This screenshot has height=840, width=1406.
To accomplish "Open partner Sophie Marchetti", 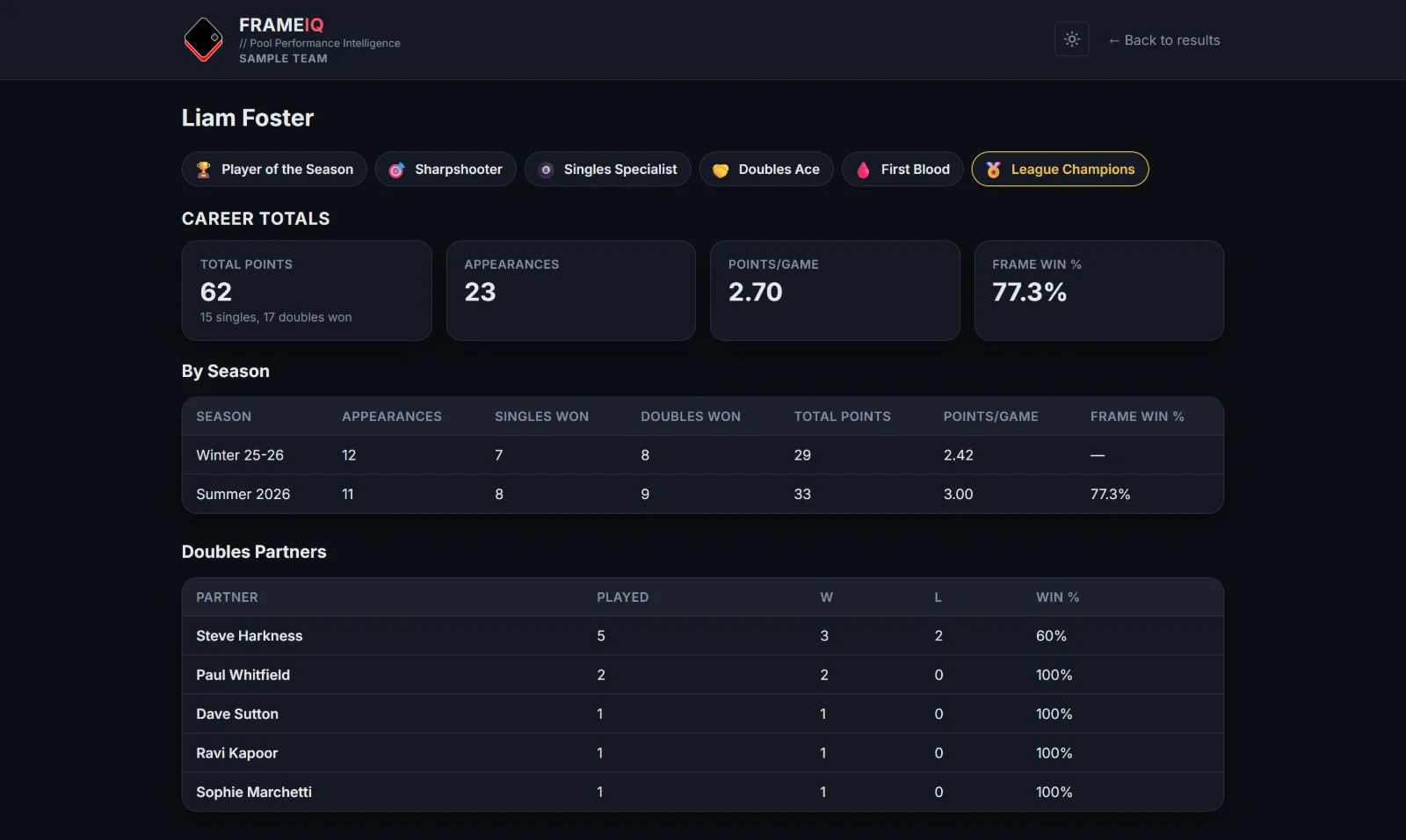I will pyautogui.click(x=254, y=793).
